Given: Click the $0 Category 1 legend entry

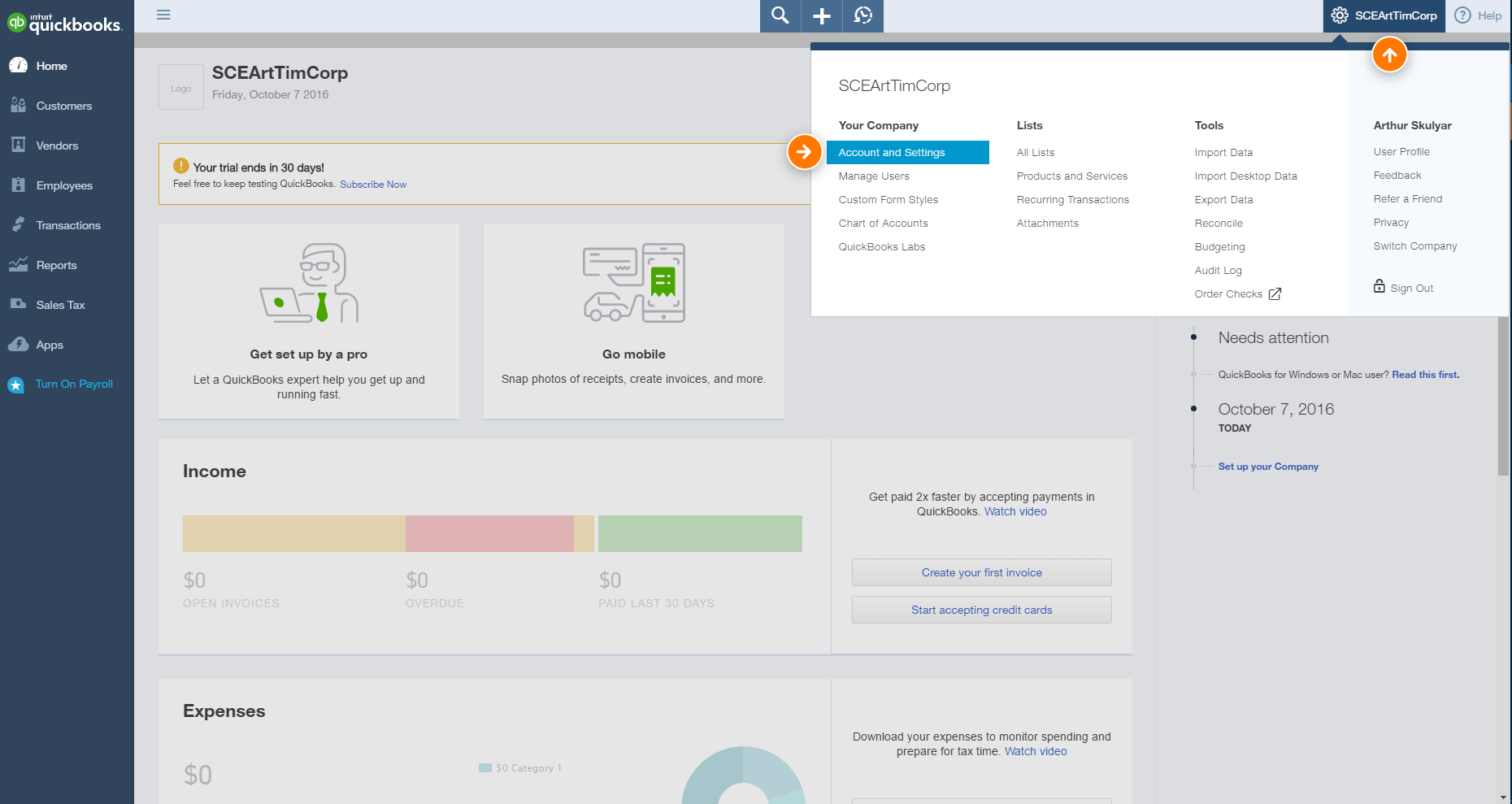Looking at the screenshot, I should [520, 767].
